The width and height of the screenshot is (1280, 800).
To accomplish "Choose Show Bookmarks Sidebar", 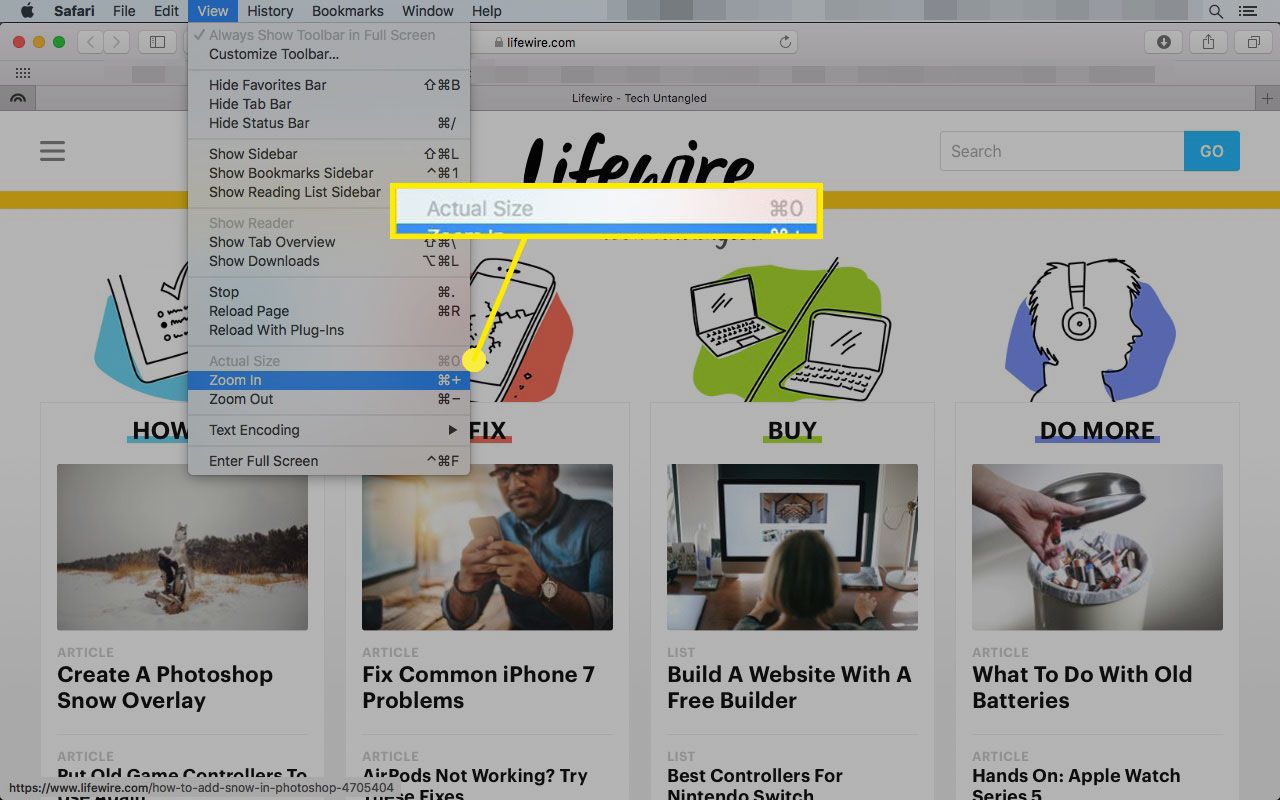I will (x=329, y=173).
